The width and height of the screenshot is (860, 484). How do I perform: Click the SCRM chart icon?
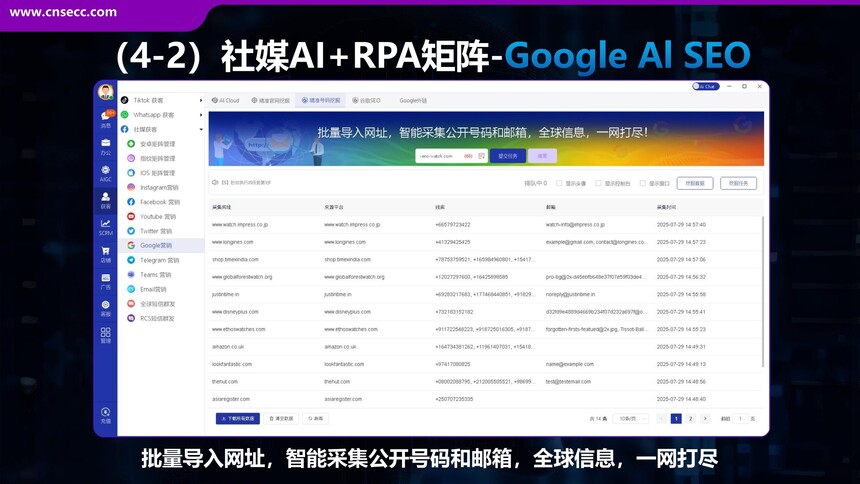(105, 227)
